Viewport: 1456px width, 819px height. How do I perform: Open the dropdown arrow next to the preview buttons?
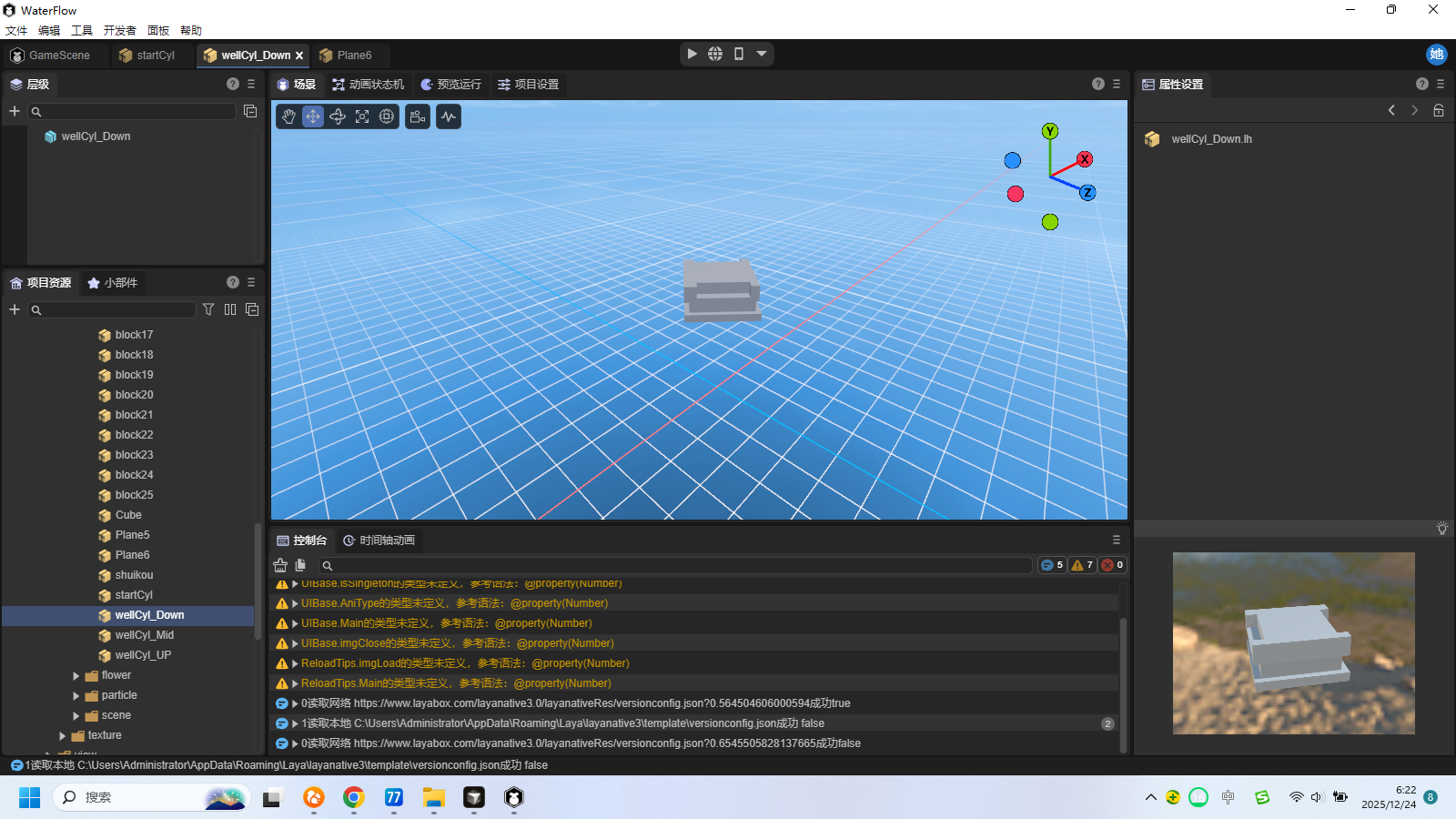[762, 55]
